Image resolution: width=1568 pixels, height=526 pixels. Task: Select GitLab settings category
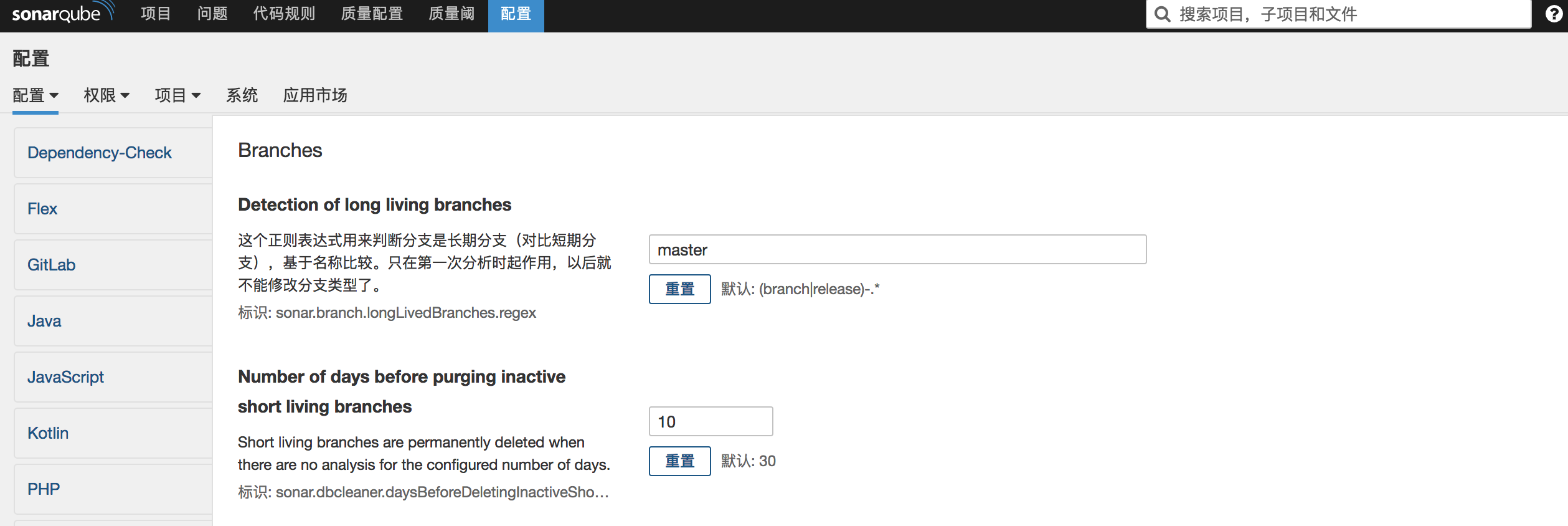point(113,265)
